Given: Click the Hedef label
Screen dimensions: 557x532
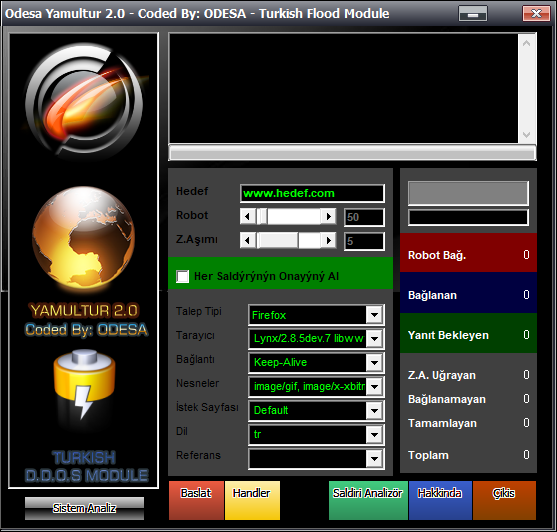Looking at the screenshot, I should 192,191.
